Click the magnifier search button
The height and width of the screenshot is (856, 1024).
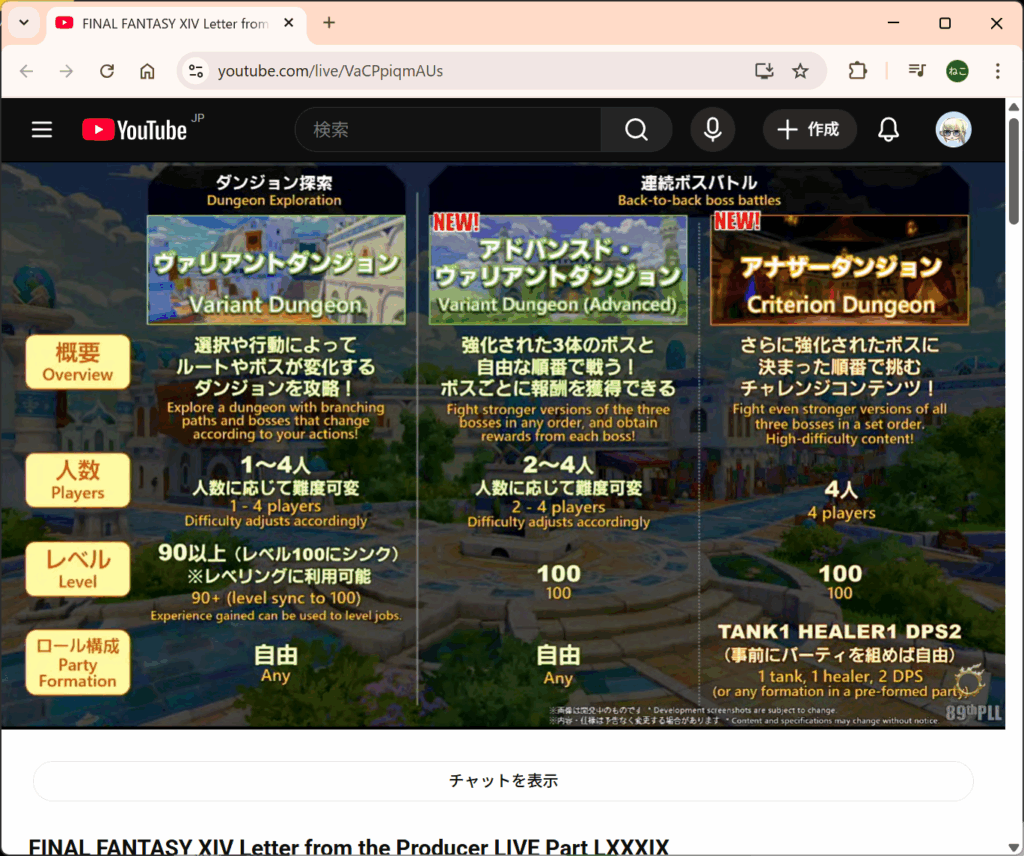click(636, 130)
